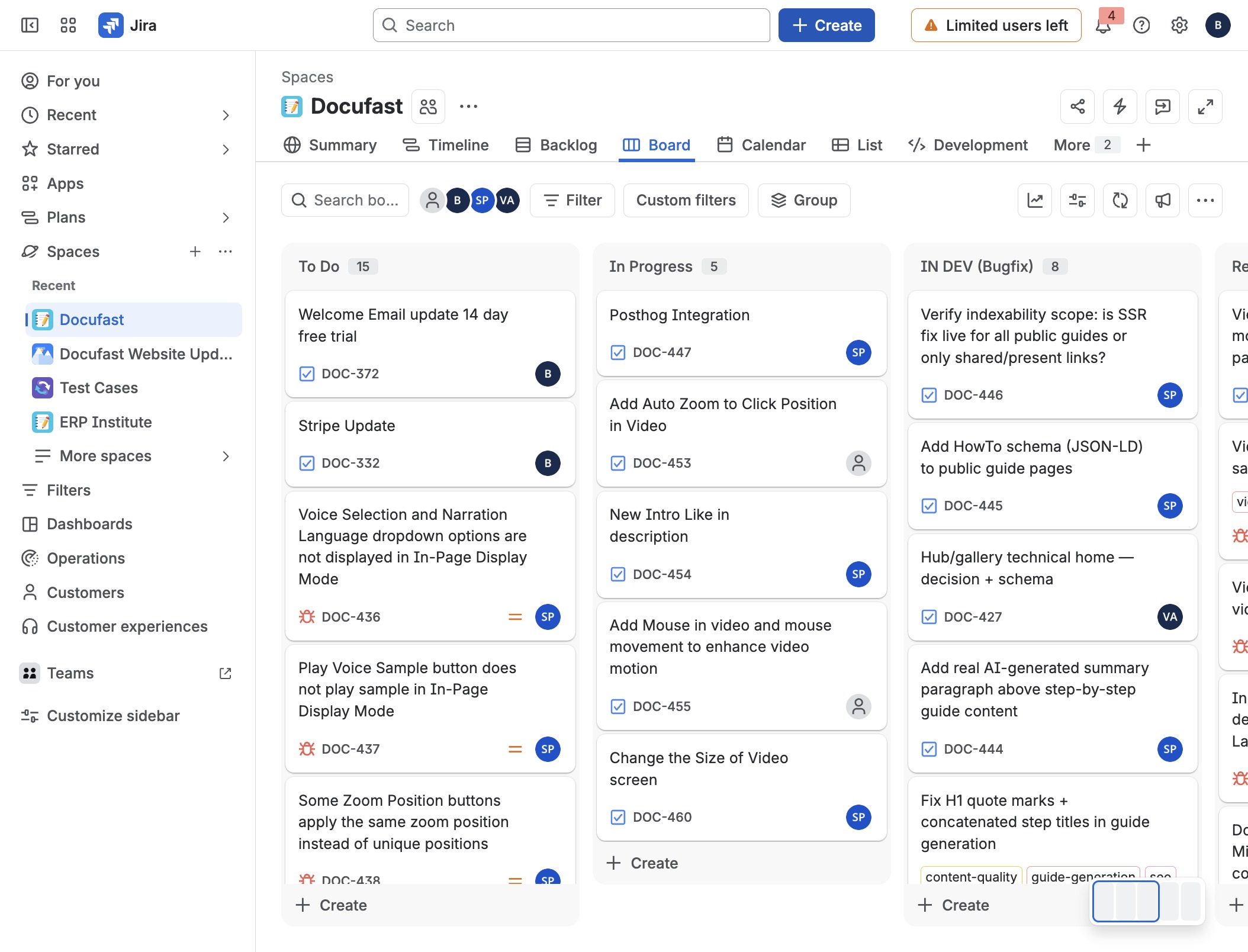
Task: Open the automation lightning bolt icon
Action: tap(1120, 107)
